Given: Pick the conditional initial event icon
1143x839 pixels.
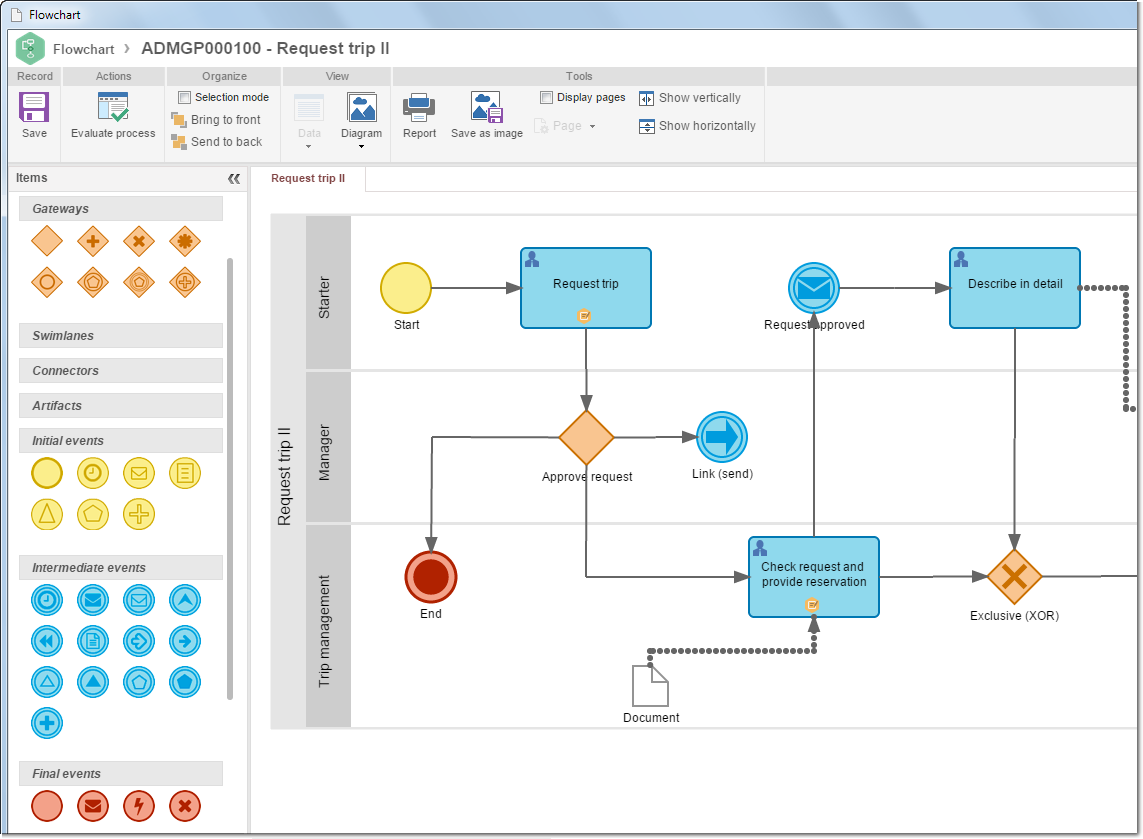Looking at the screenshot, I should point(184,473).
